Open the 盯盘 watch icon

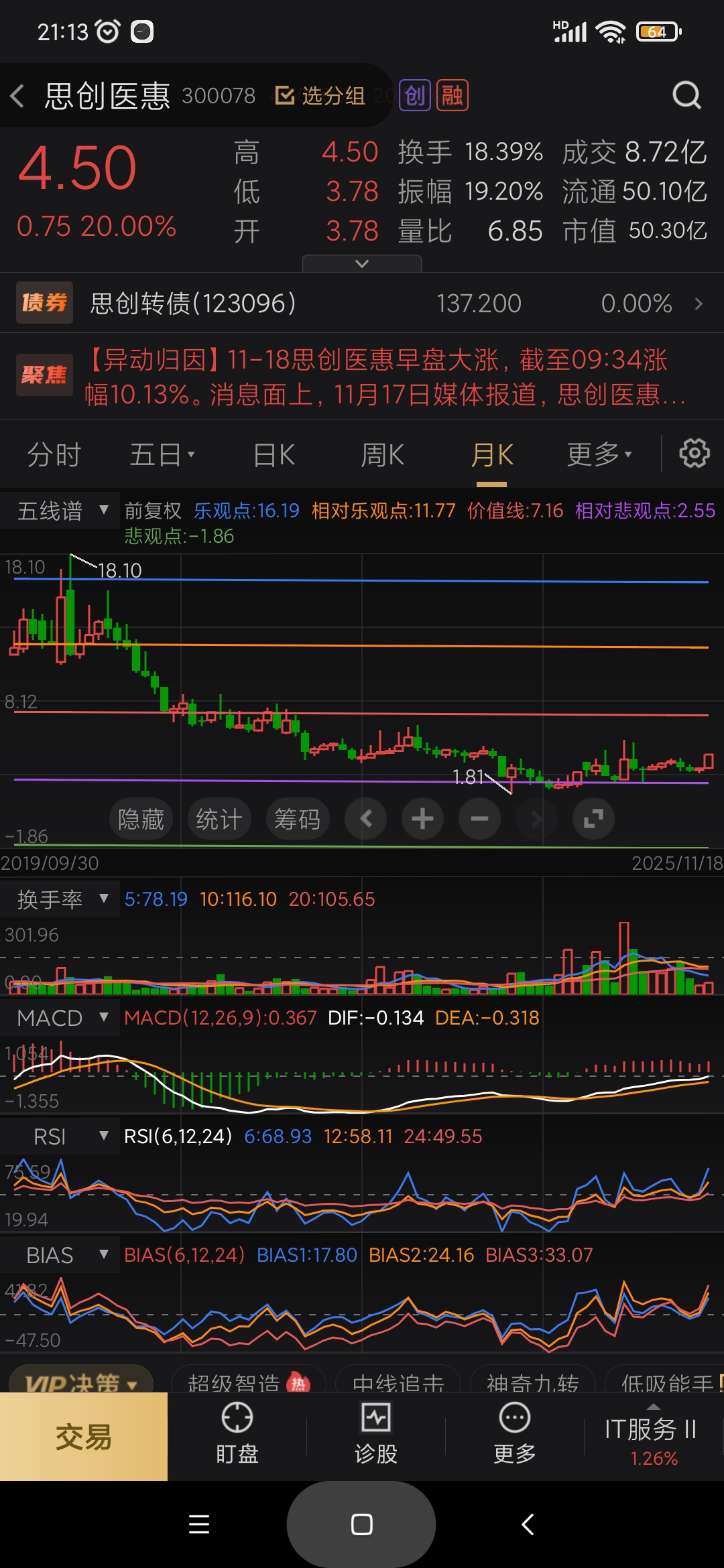click(237, 1434)
